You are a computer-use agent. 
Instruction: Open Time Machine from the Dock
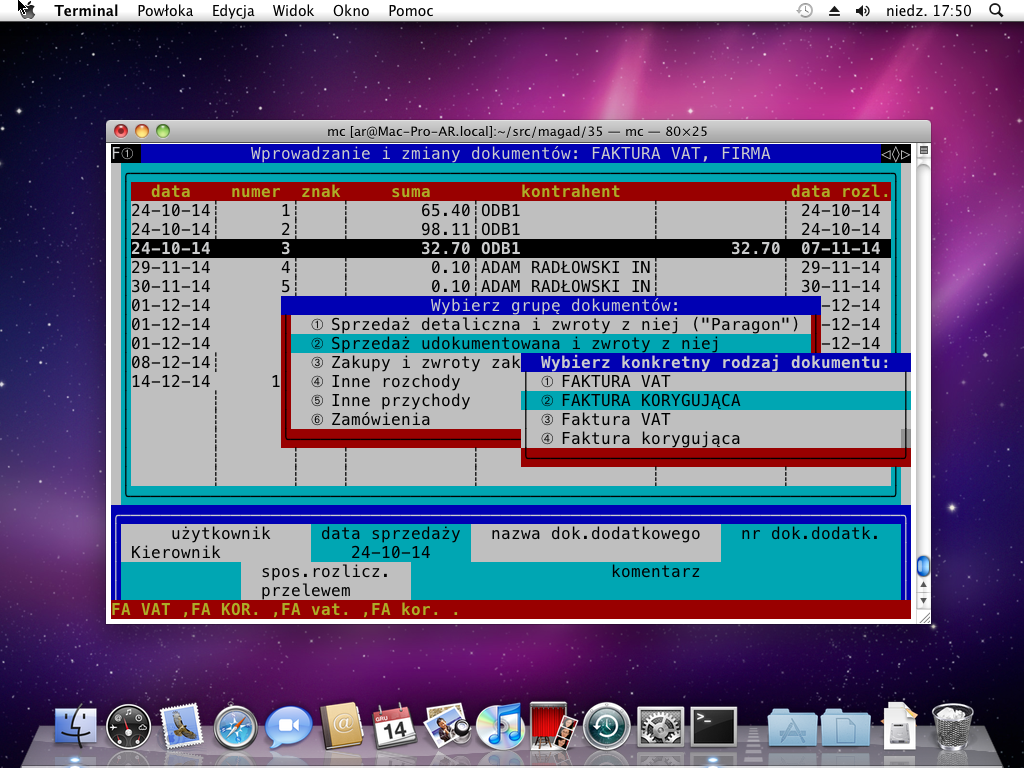click(605, 725)
